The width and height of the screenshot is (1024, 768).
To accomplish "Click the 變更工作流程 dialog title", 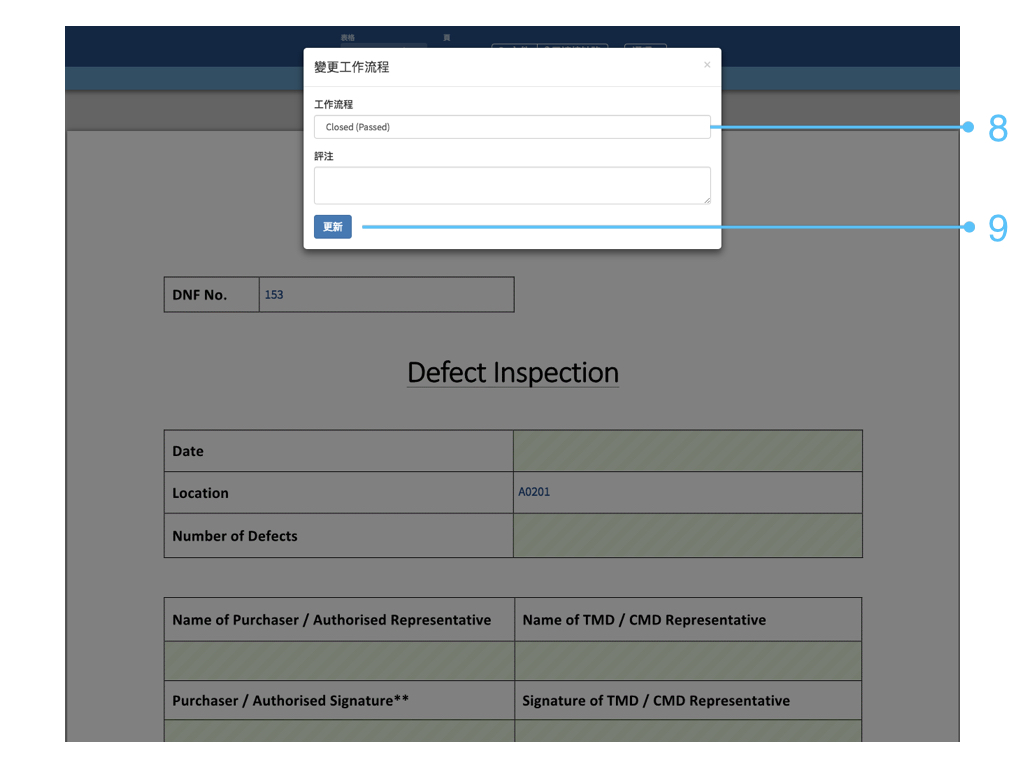I will [x=351, y=67].
